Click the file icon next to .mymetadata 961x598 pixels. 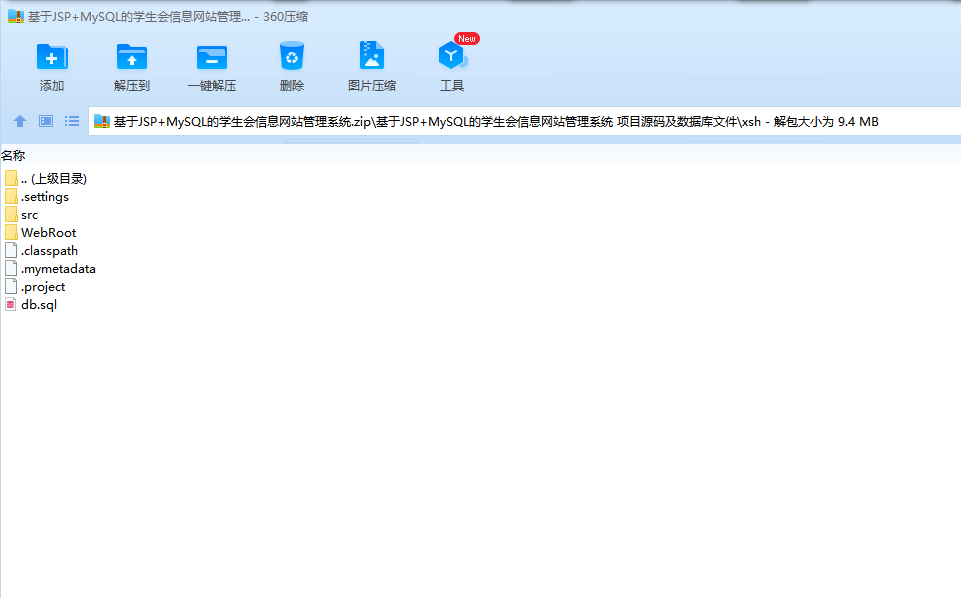point(11,268)
